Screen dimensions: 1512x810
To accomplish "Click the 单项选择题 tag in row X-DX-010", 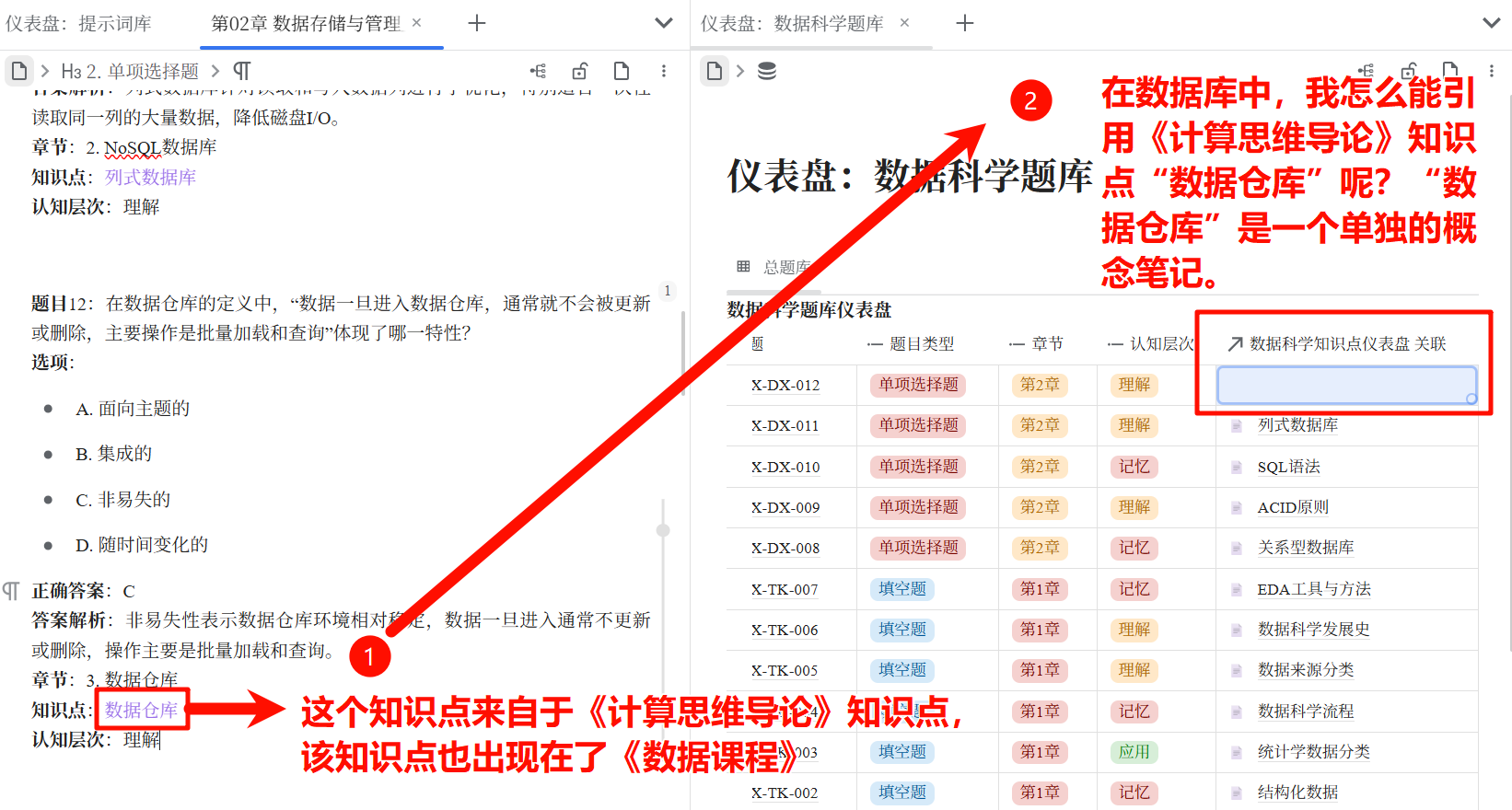I will [918, 467].
